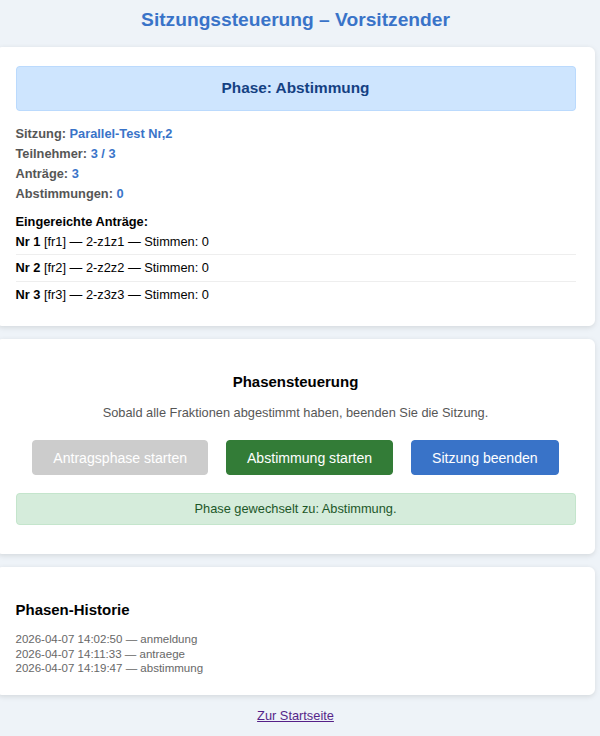This screenshot has height=736, width=600.
Task: Click the Abstimmung starten button
Action: click(309, 458)
